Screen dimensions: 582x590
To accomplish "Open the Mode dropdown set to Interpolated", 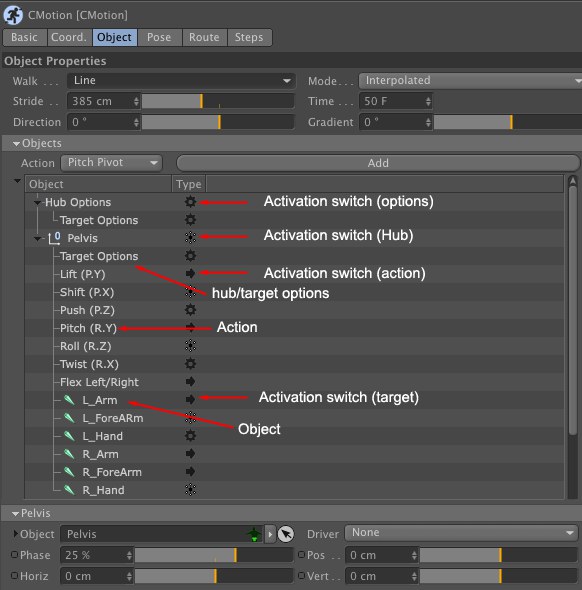I will point(470,81).
